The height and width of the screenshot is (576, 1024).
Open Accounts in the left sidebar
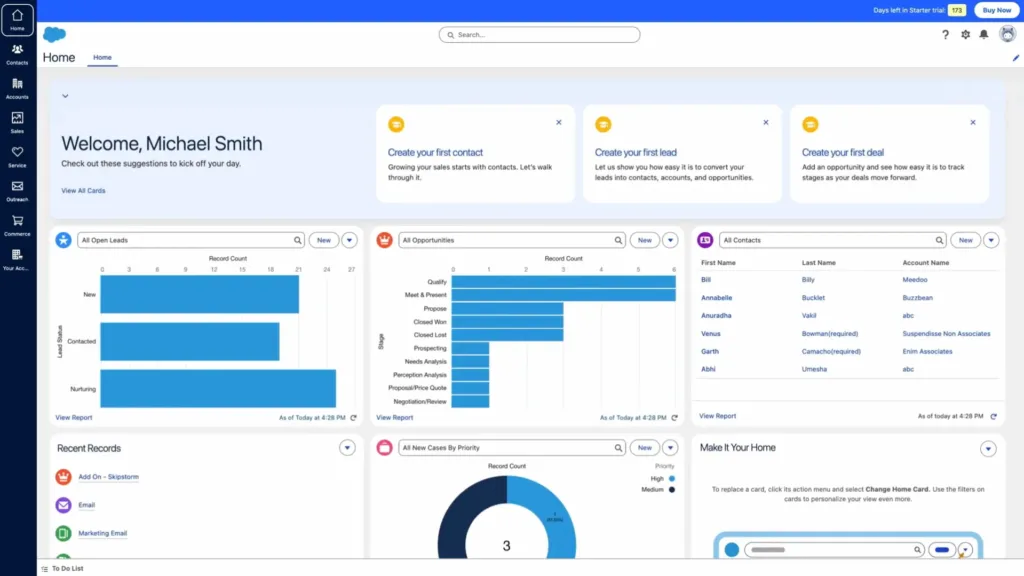[x=17, y=88]
